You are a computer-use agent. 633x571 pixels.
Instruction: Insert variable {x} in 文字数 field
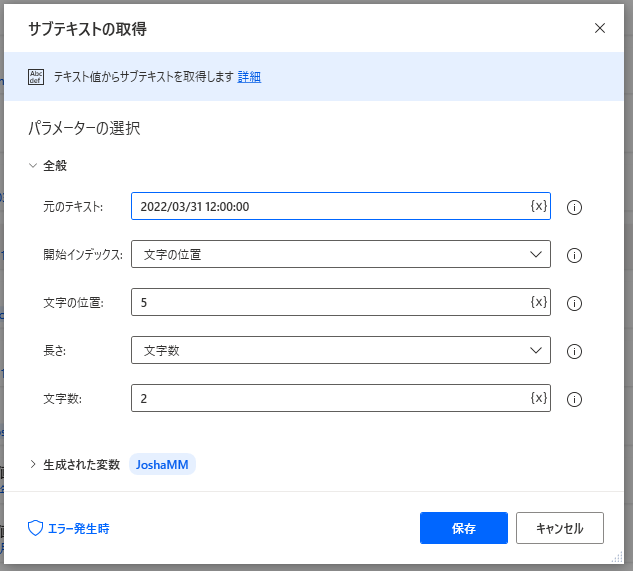pyautogui.click(x=538, y=398)
